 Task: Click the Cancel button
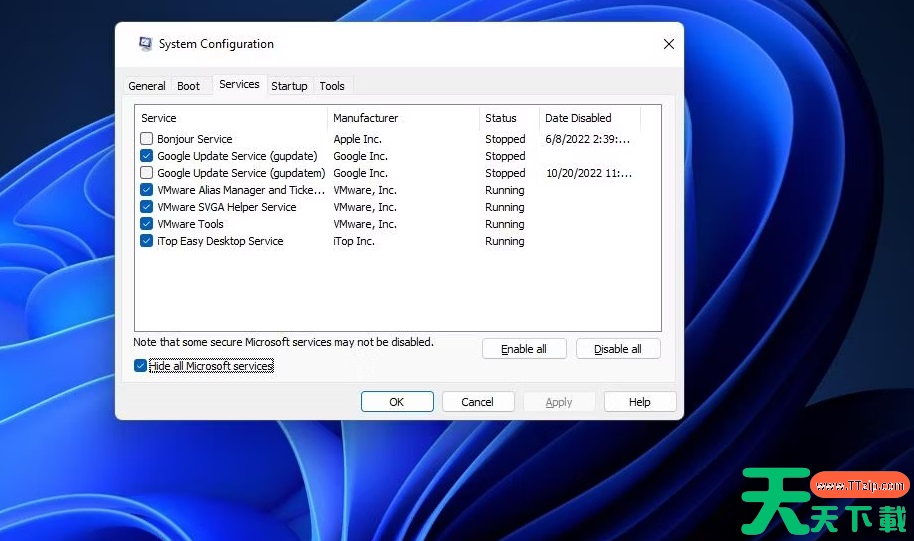[478, 402]
